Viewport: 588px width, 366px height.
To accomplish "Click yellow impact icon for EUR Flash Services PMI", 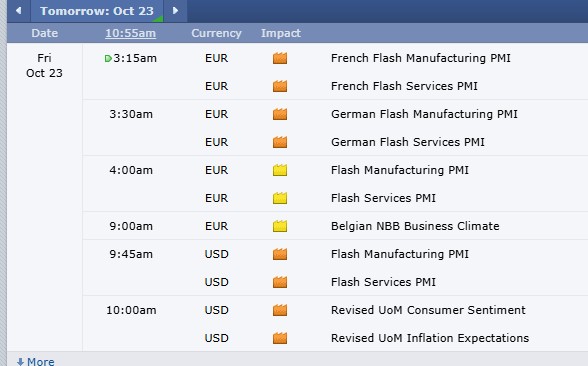I will click(x=280, y=198).
